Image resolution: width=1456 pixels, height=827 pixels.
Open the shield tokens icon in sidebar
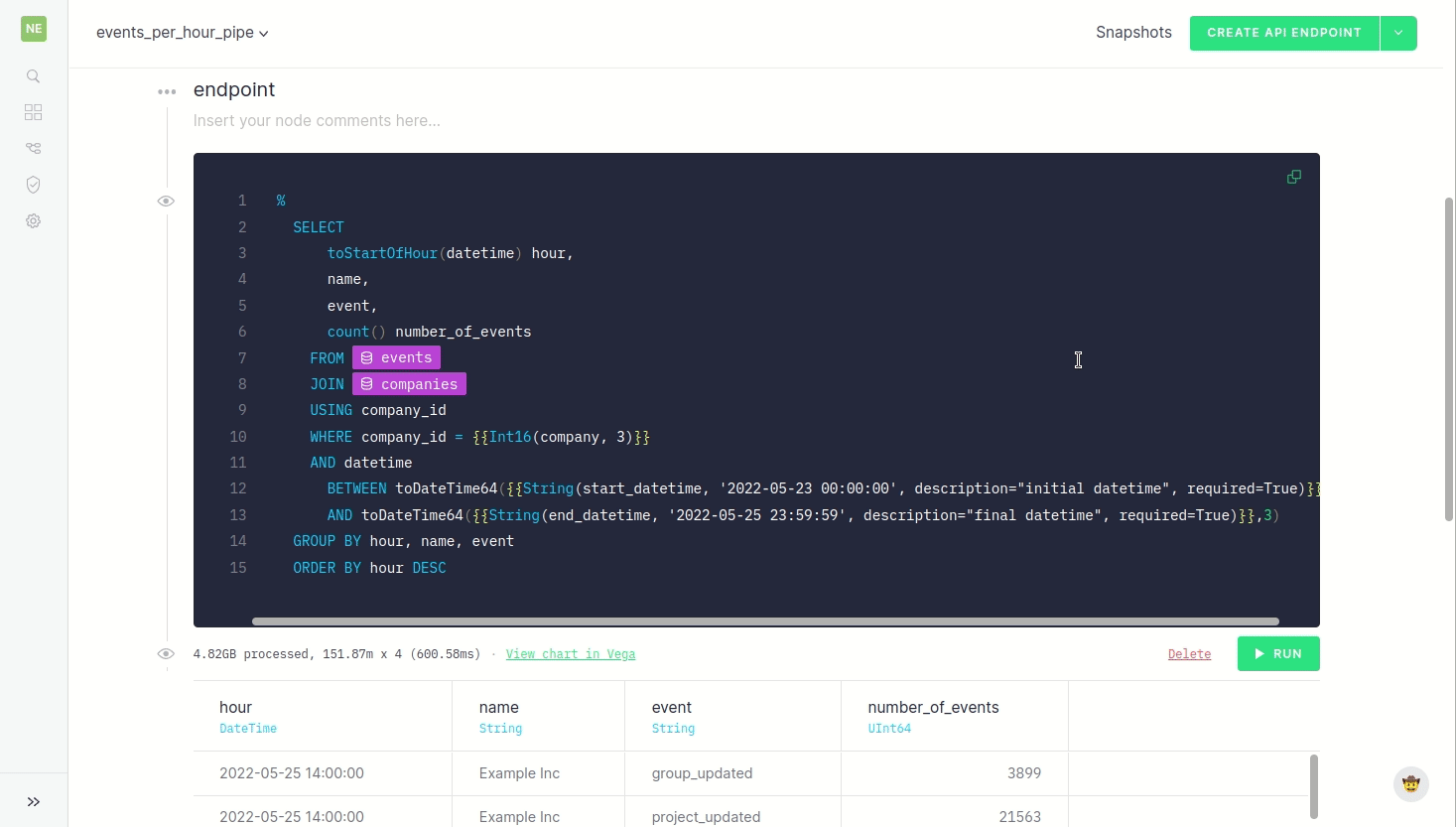34,185
